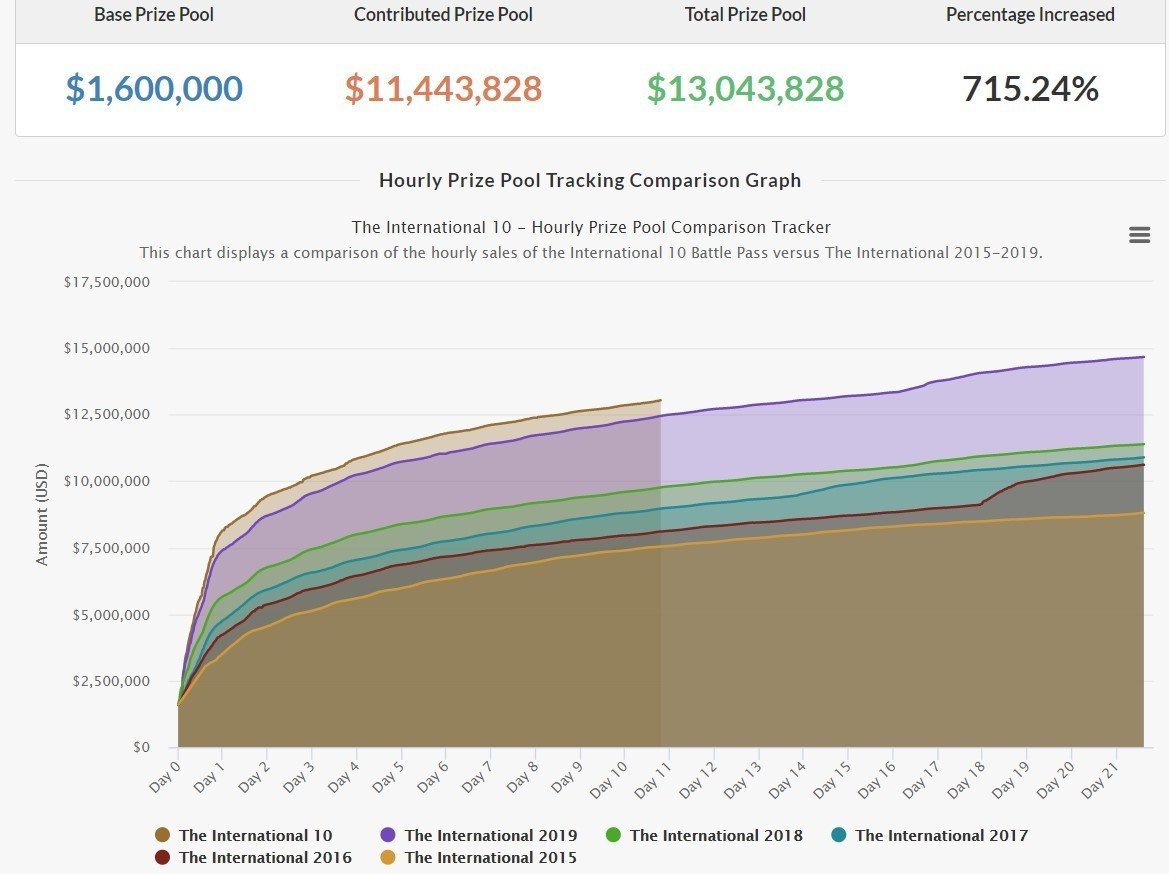Click the Amount (USD) axis title
This screenshot has width=1169, height=874.
pyautogui.click(x=42, y=515)
